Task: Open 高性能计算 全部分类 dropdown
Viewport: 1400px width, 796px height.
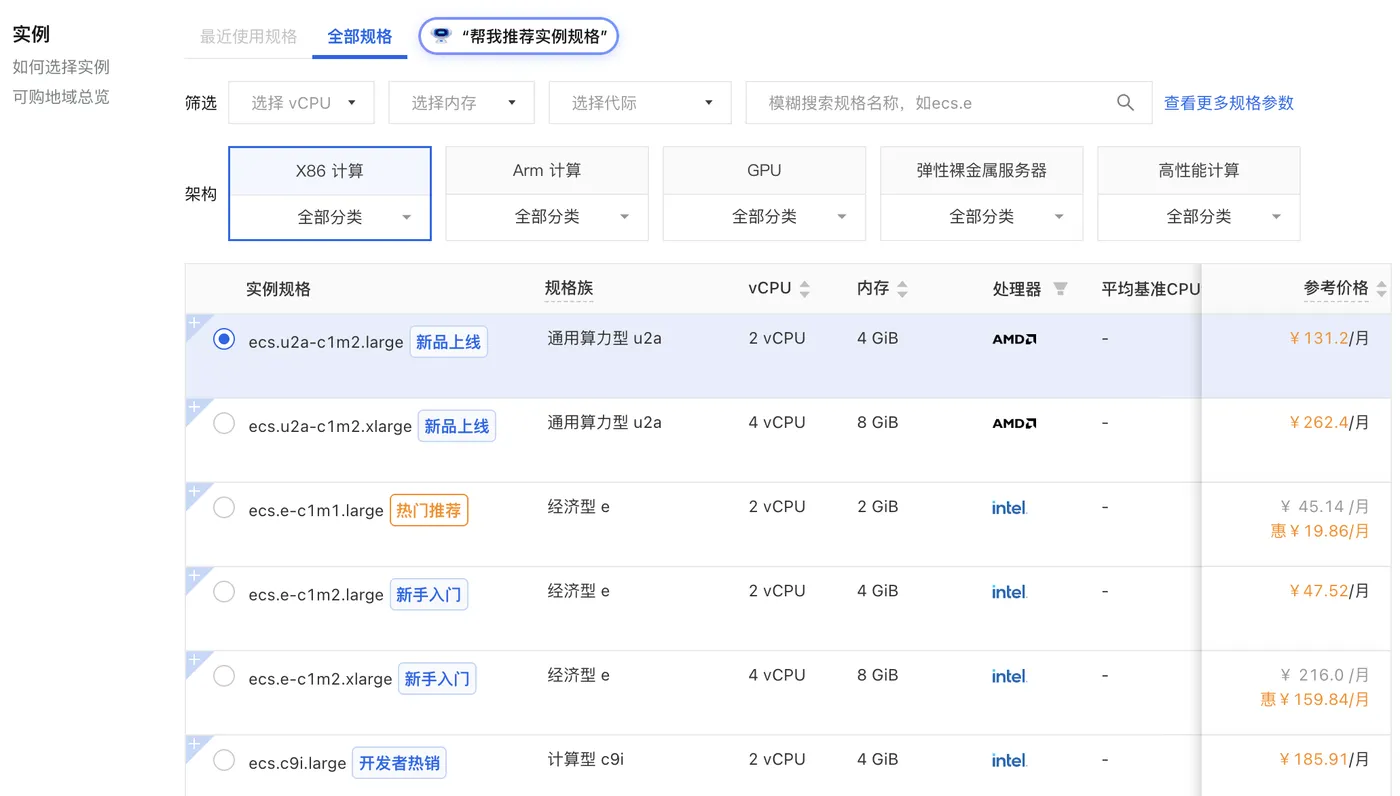Action: (x=1198, y=217)
